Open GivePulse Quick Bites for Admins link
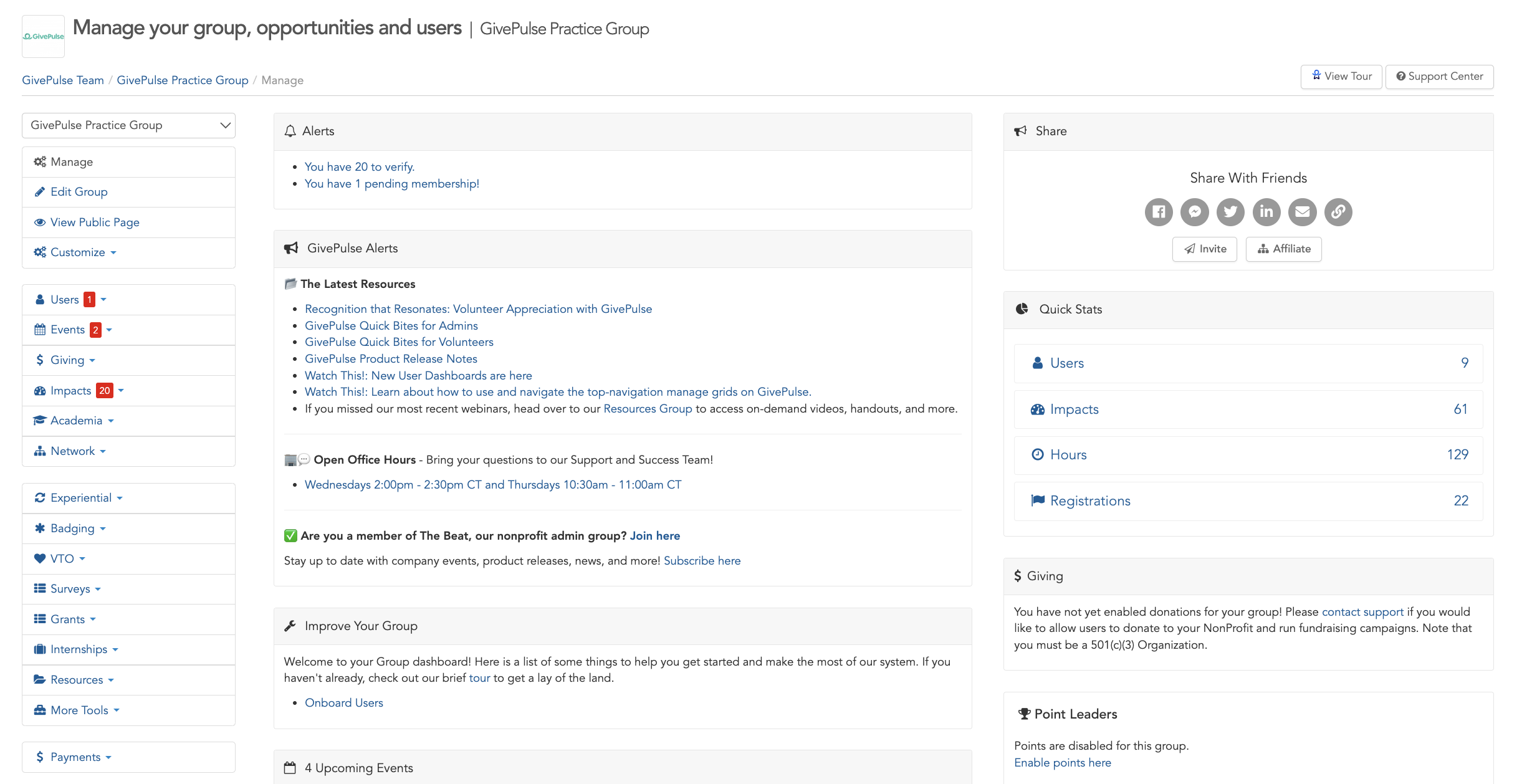 pyautogui.click(x=391, y=326)
